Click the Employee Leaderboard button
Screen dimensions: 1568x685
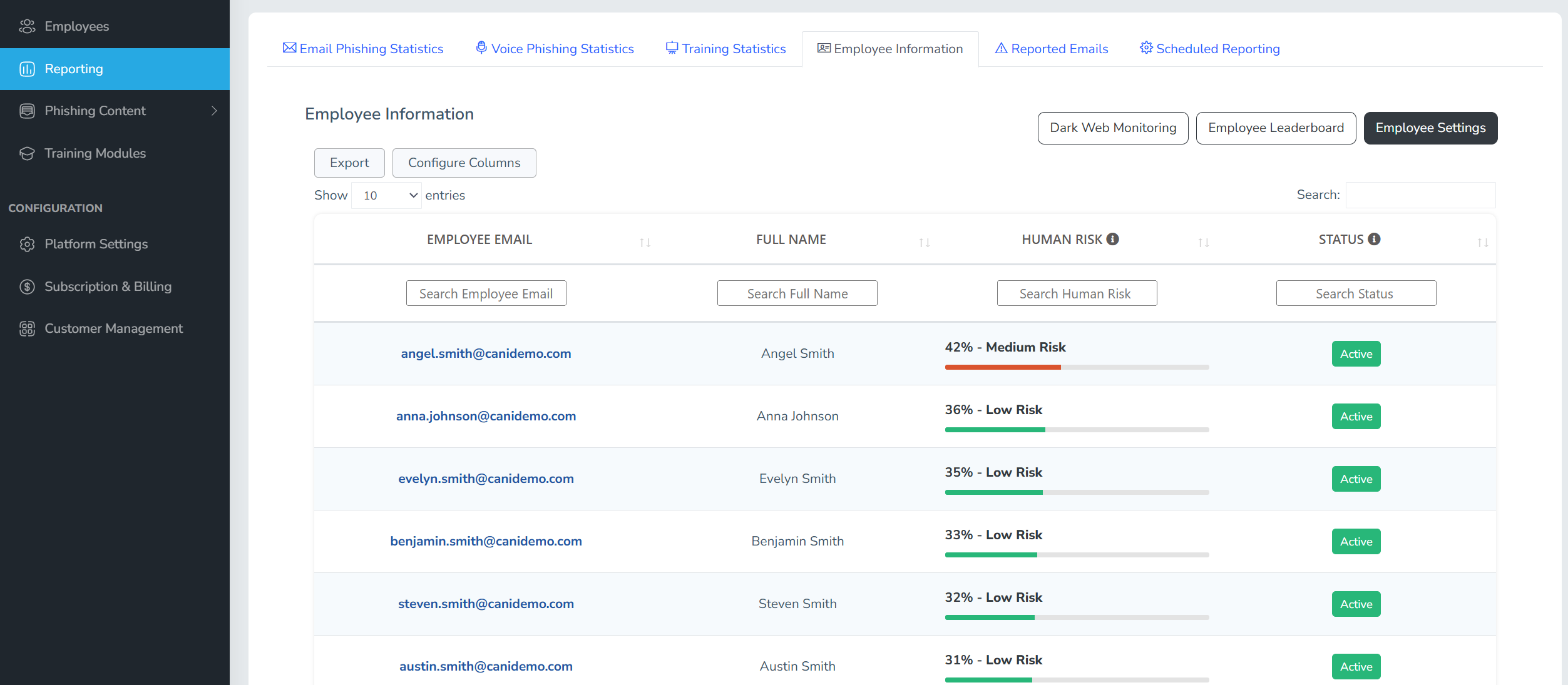1276,128
